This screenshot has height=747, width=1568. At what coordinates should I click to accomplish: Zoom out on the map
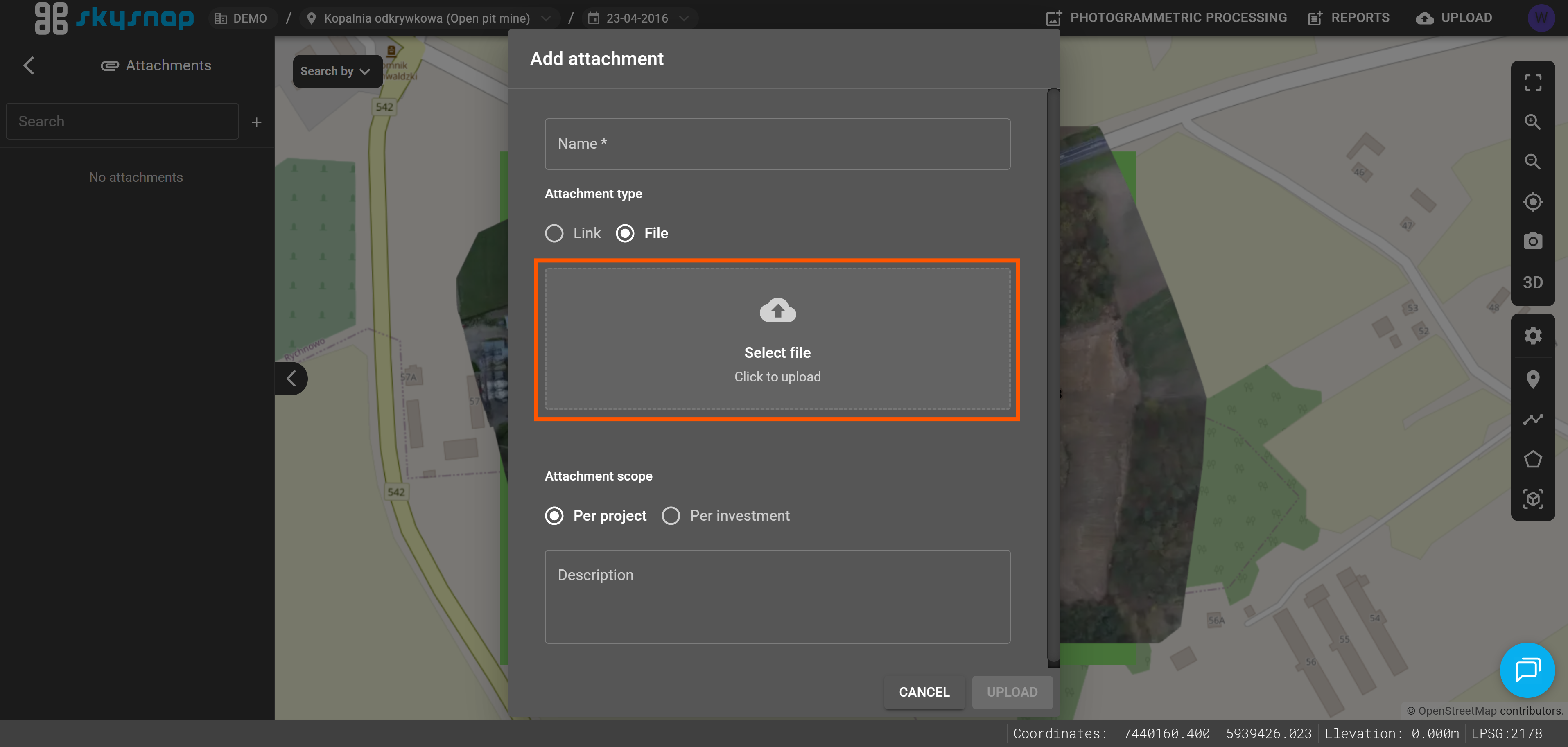point(1532,162)
